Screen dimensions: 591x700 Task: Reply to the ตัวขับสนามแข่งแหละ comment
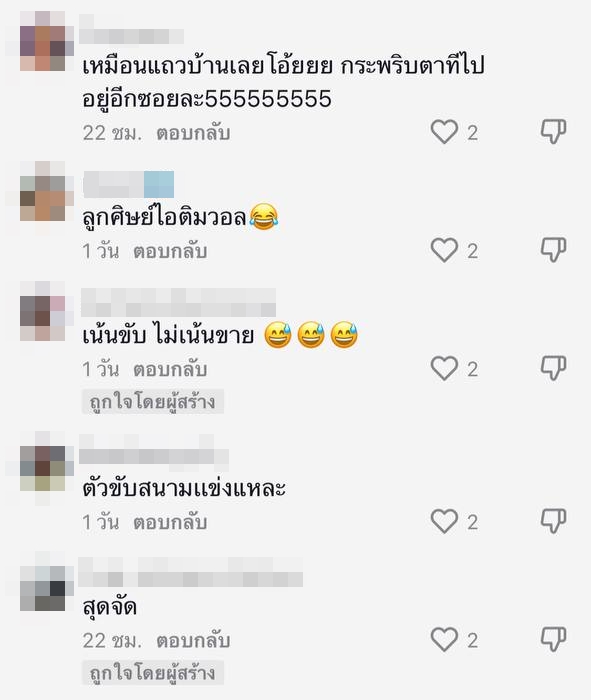coord(170,522)
